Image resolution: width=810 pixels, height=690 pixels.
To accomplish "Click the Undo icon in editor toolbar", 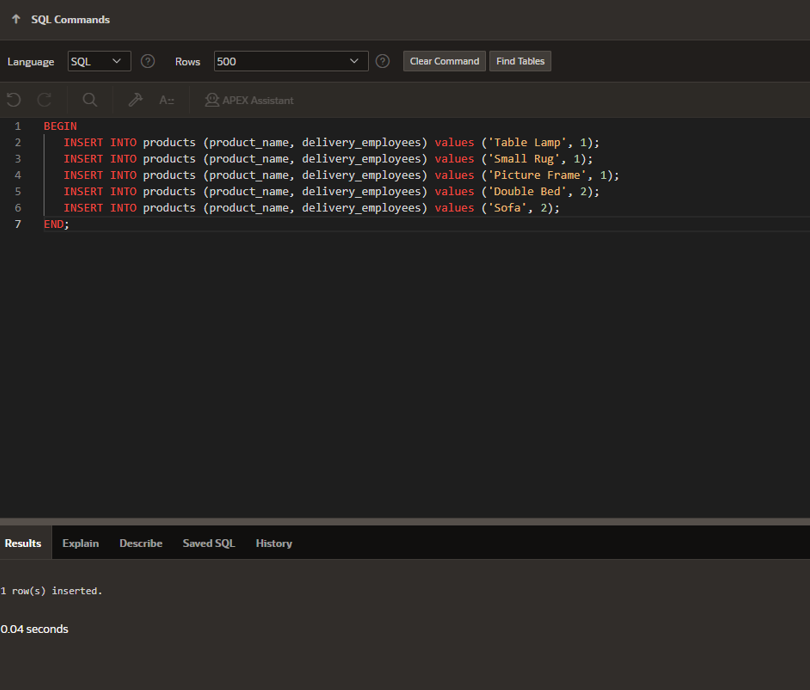I will (x=14, y=100).
